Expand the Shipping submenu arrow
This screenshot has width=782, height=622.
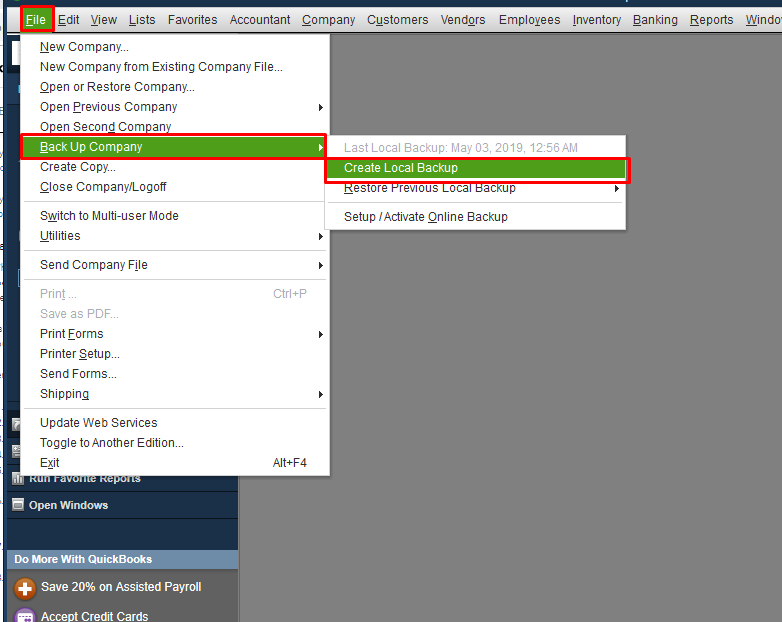pos(321,394)
